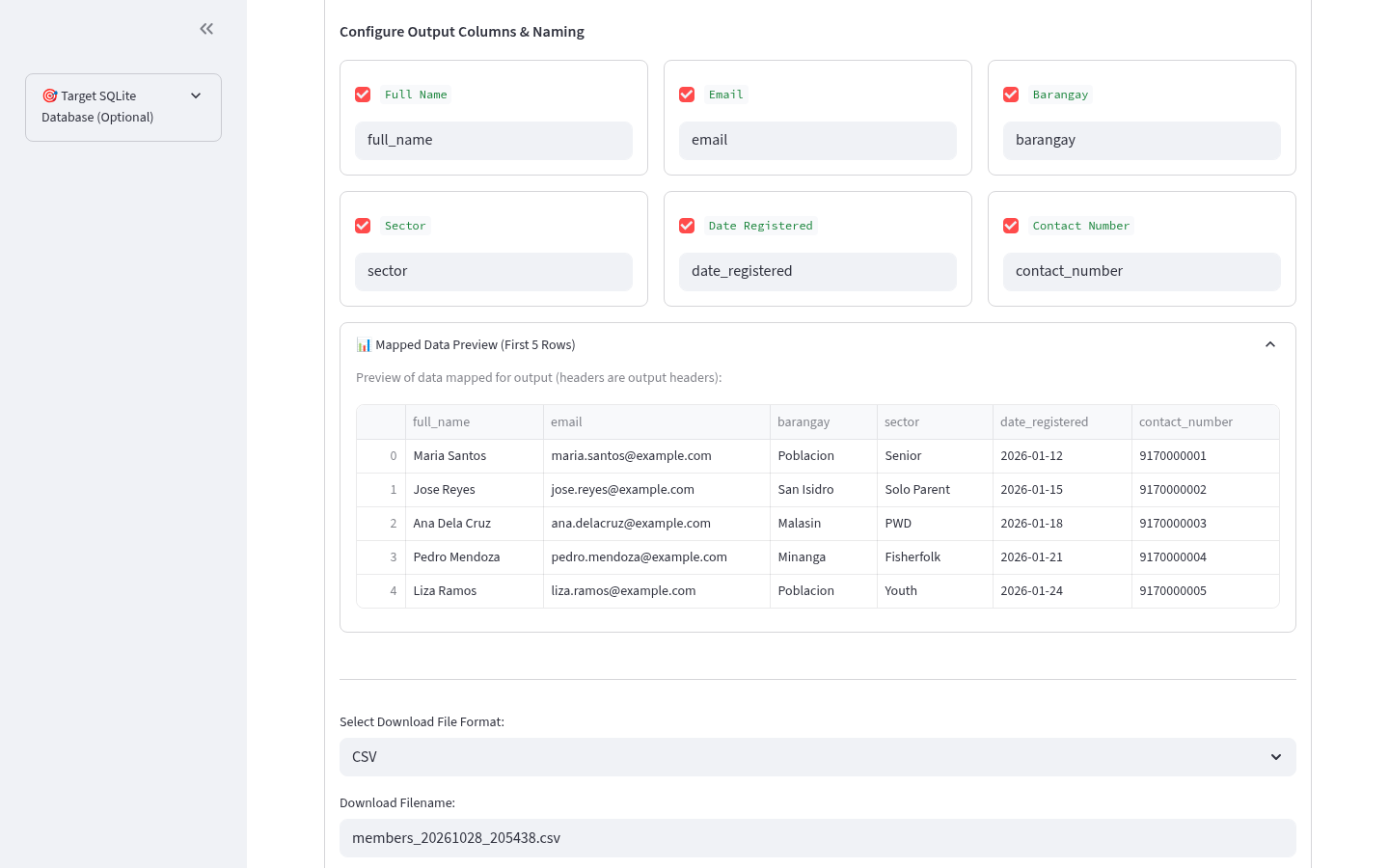This screenshot has height=868, width=1389.
Task: Select the cell '9170000003'
Action: pyautogui.click(x=1206, y=524)
